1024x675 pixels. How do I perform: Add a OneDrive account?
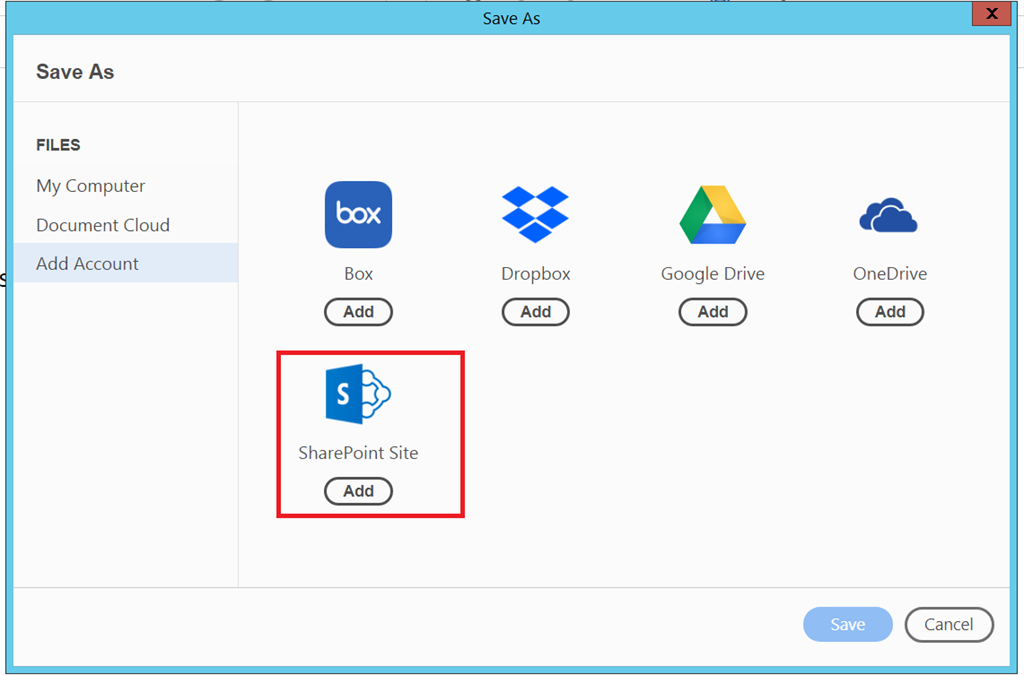tap(890, 312)
